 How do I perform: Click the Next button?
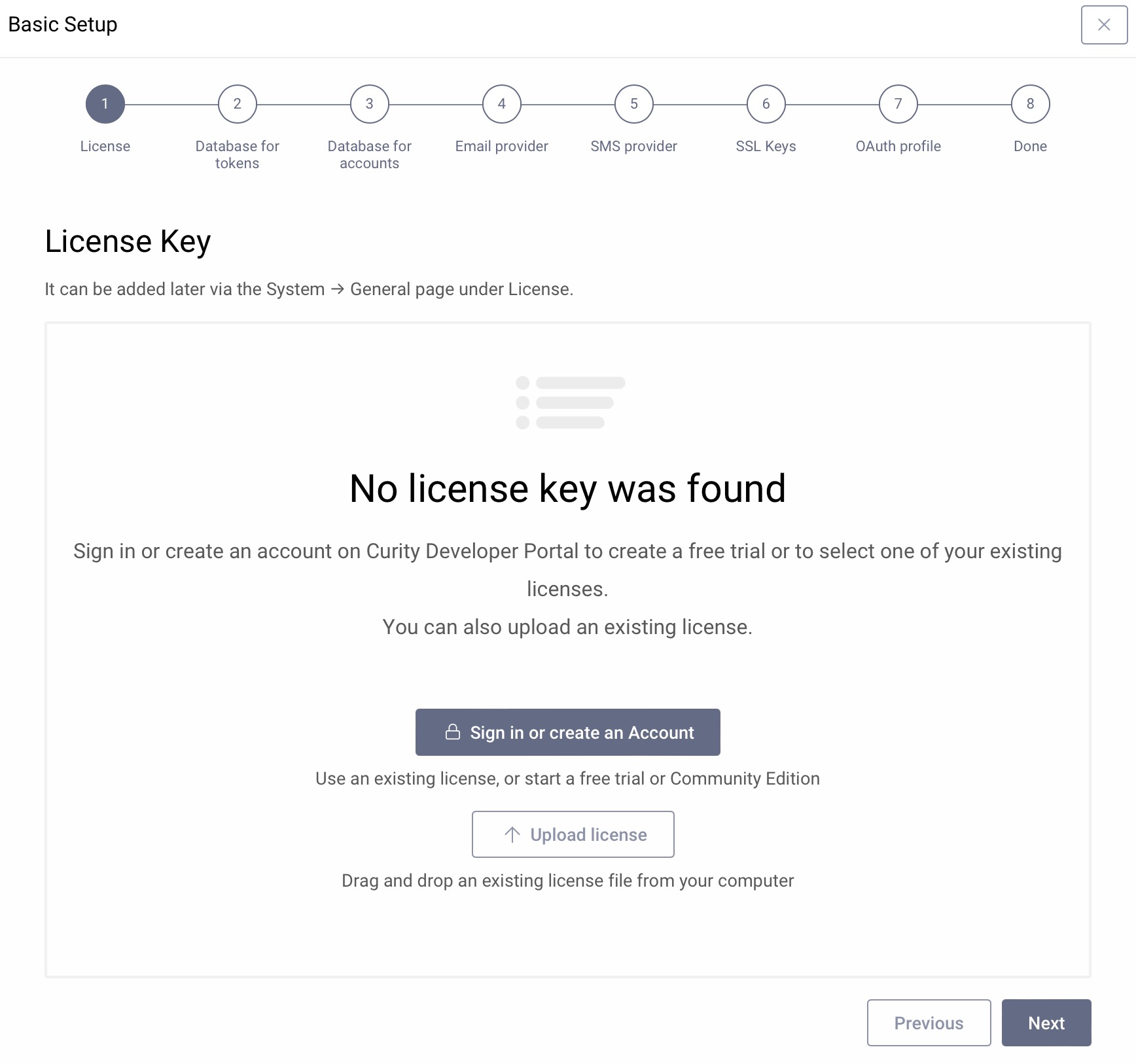tap(1046, 1023)
